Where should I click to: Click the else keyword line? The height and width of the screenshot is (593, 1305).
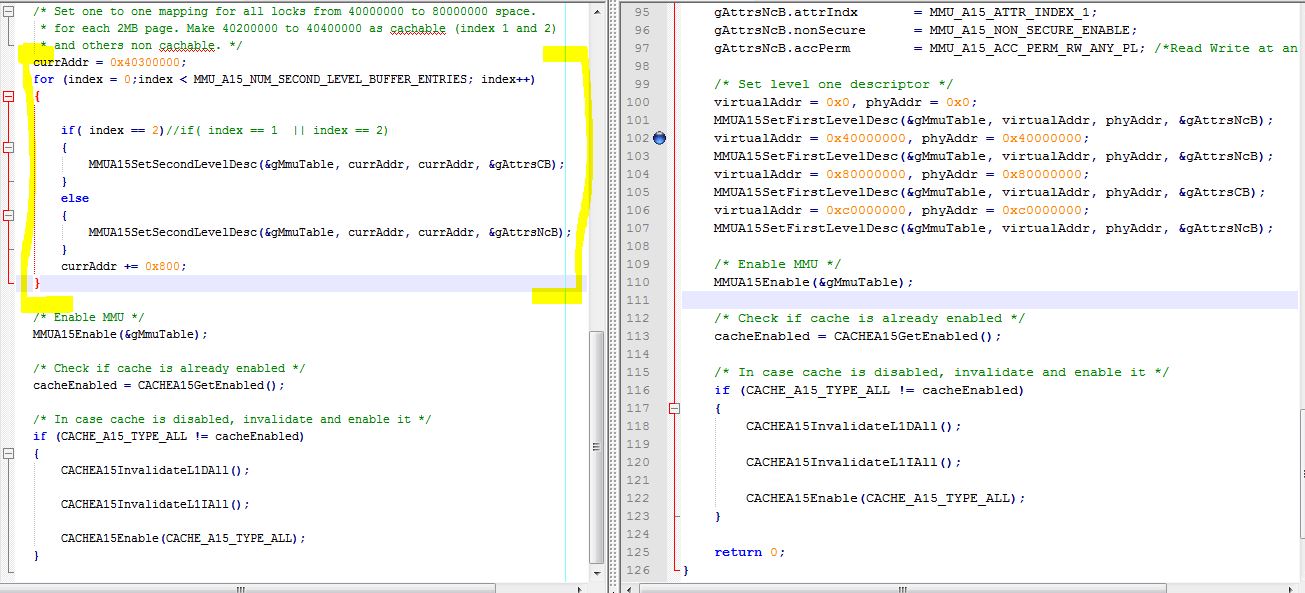point(74,198)
